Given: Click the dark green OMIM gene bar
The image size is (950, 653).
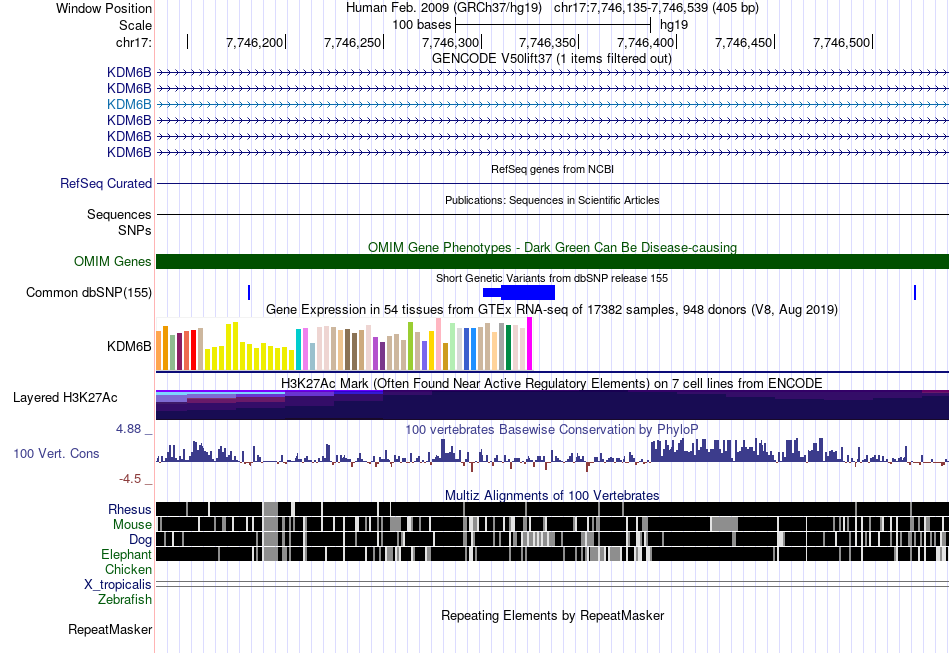Looking at the screenshot, I should (552, 261).
